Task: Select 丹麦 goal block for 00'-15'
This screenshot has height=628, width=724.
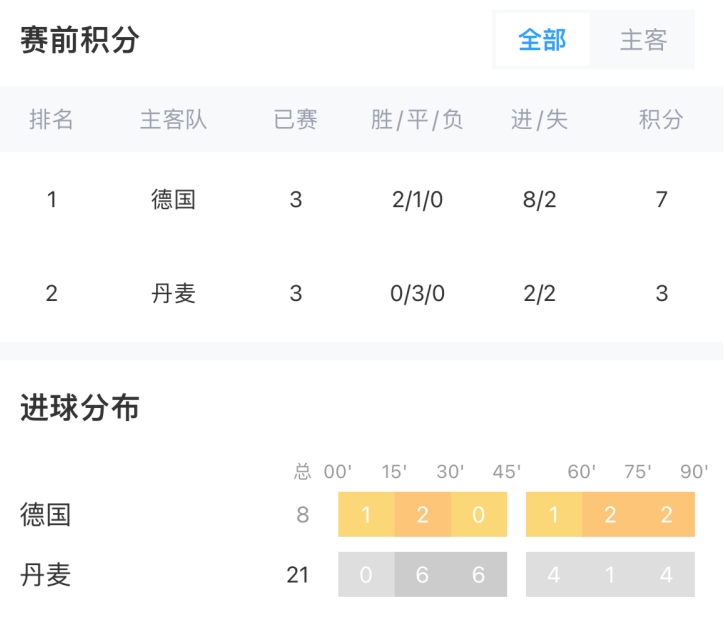Action: click(366, 575)
